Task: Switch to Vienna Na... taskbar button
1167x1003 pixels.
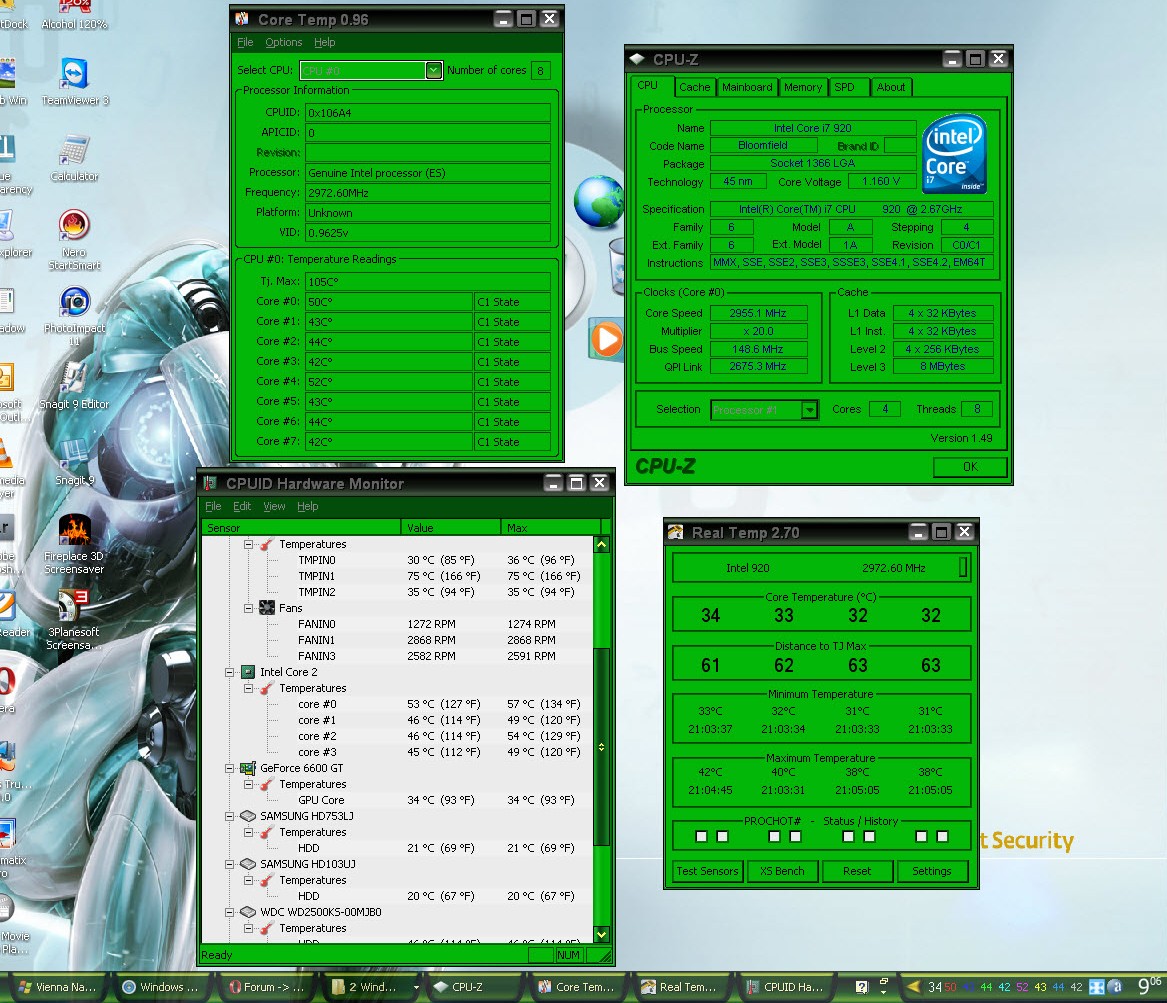Action: coord(58,987)
